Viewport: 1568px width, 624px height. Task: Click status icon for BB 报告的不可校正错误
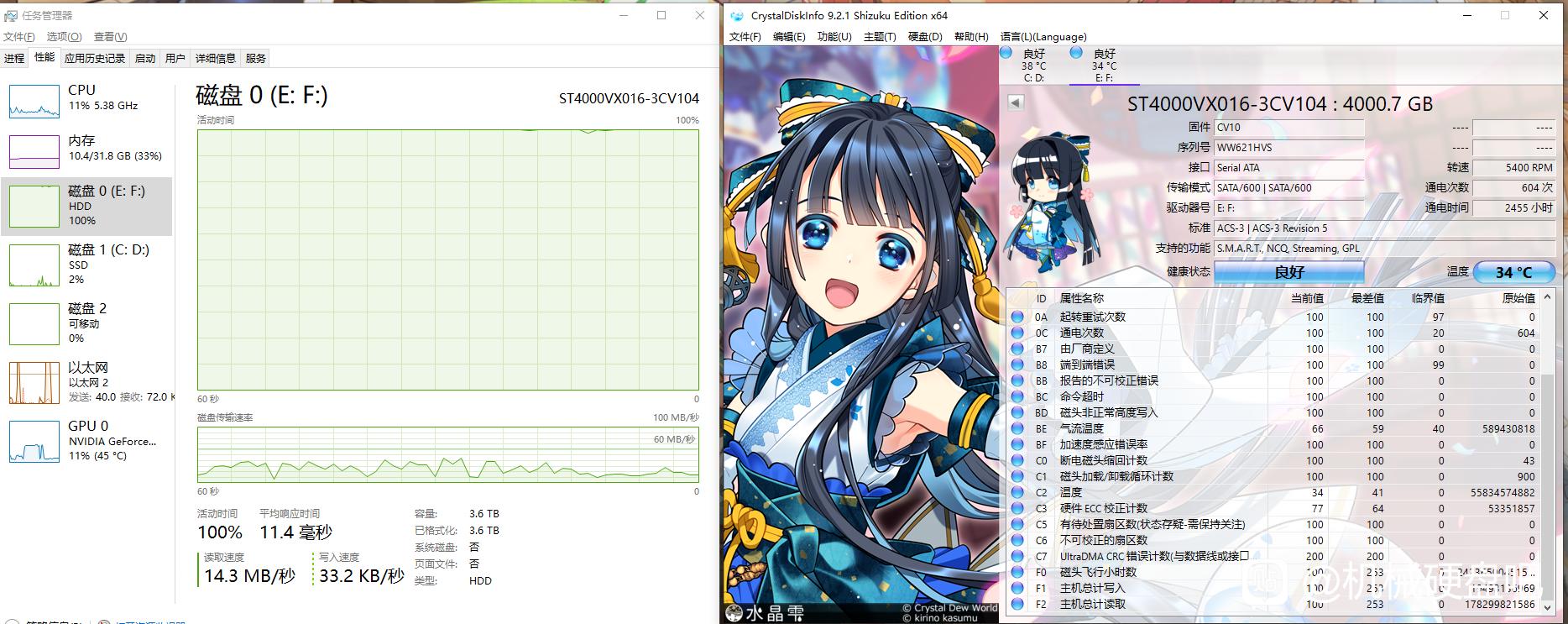(x=1017, y=380)
